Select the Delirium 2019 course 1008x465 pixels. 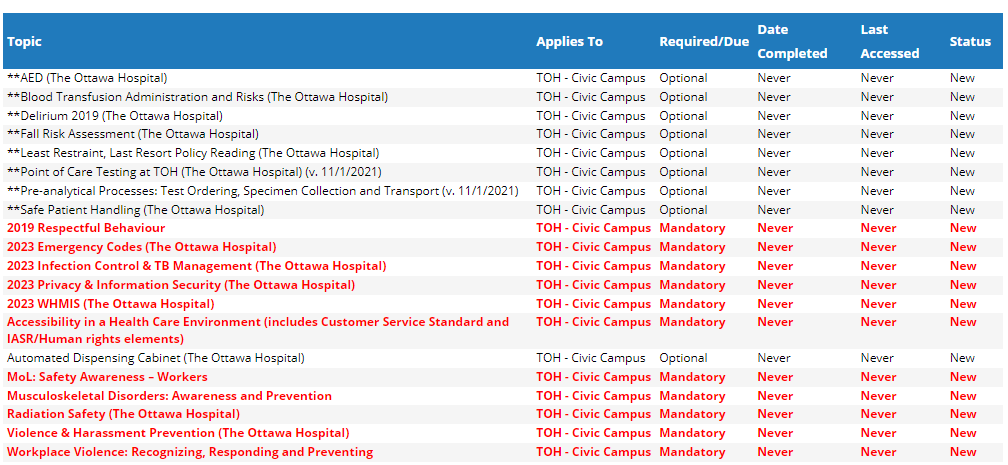115,116
